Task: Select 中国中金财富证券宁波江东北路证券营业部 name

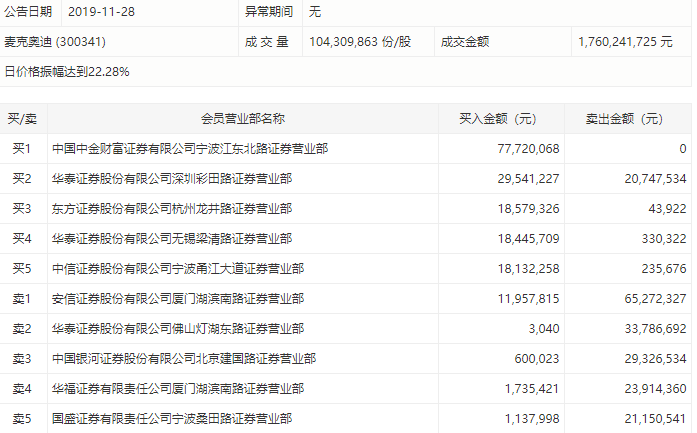Action: (190, 148)
